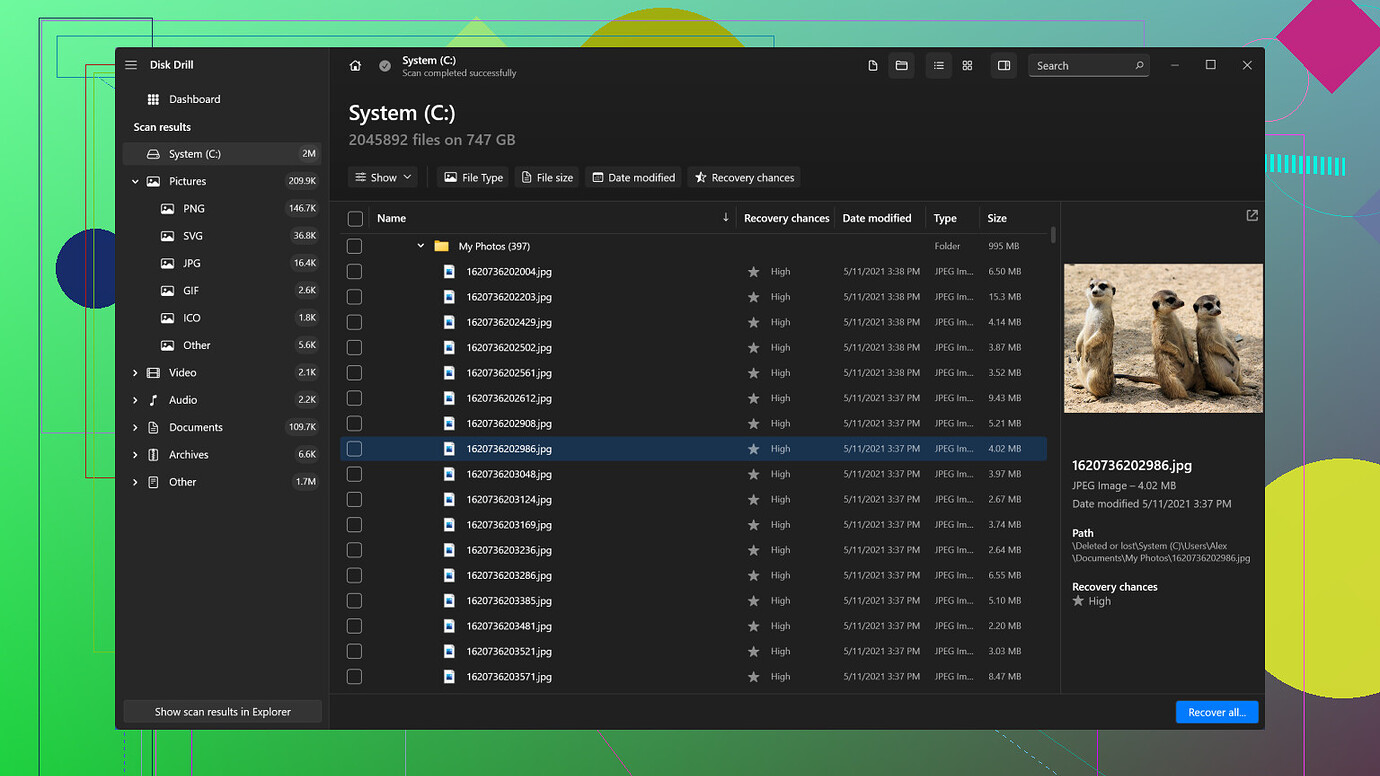Select the folder view icon in header
Image resolution: width=1380 pixels, height=776 pixels.
[x=901, y=66]
